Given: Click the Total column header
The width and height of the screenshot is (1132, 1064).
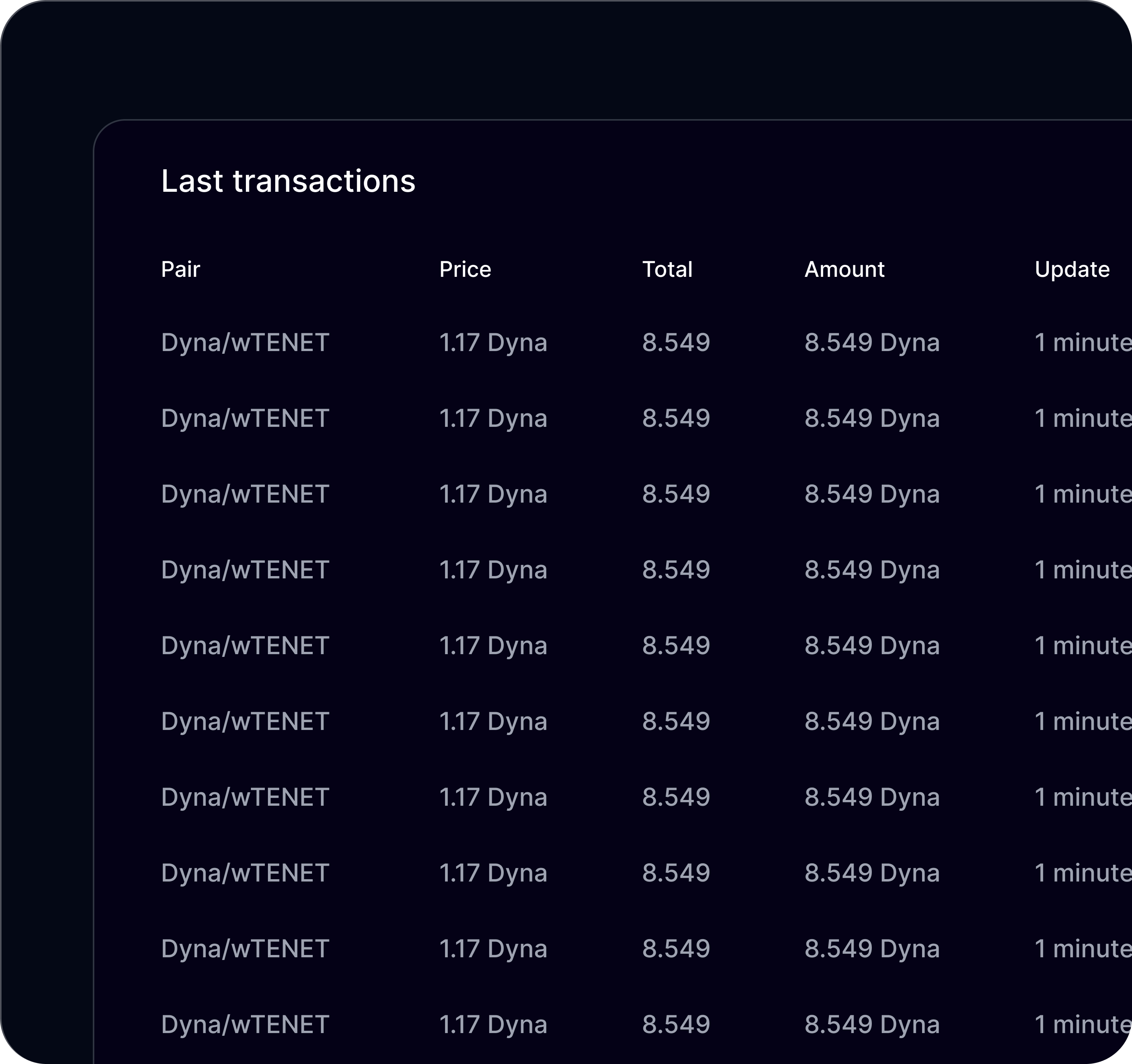Looking at the screenshot, I should pyautogui.click(x=667, y=269).
